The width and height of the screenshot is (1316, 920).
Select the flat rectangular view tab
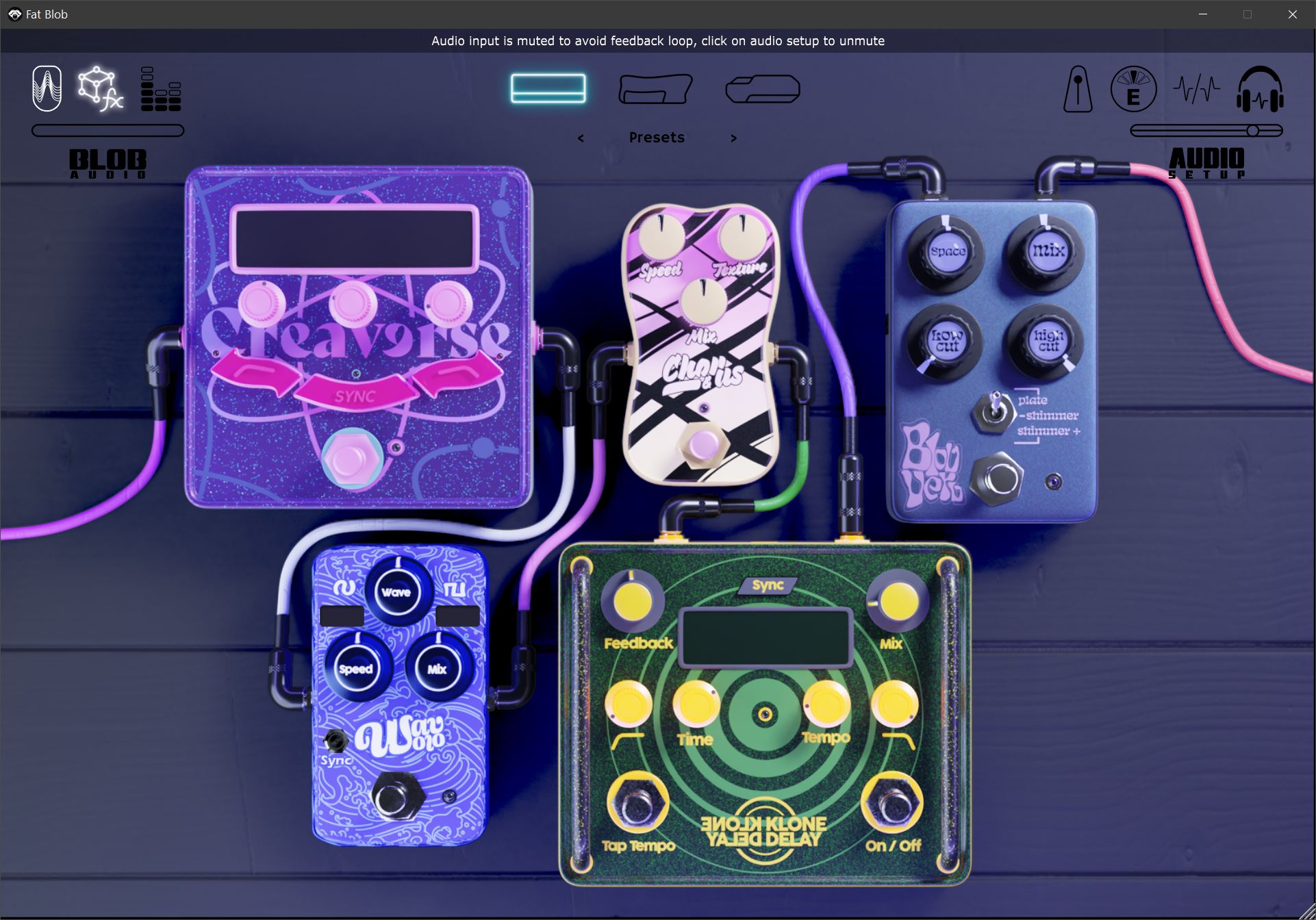coord(548,88)
